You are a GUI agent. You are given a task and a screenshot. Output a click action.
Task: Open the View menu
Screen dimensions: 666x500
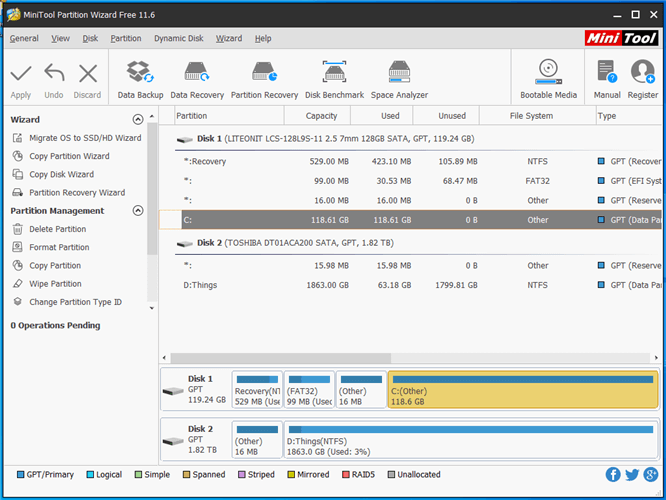[x=60, y=38]
